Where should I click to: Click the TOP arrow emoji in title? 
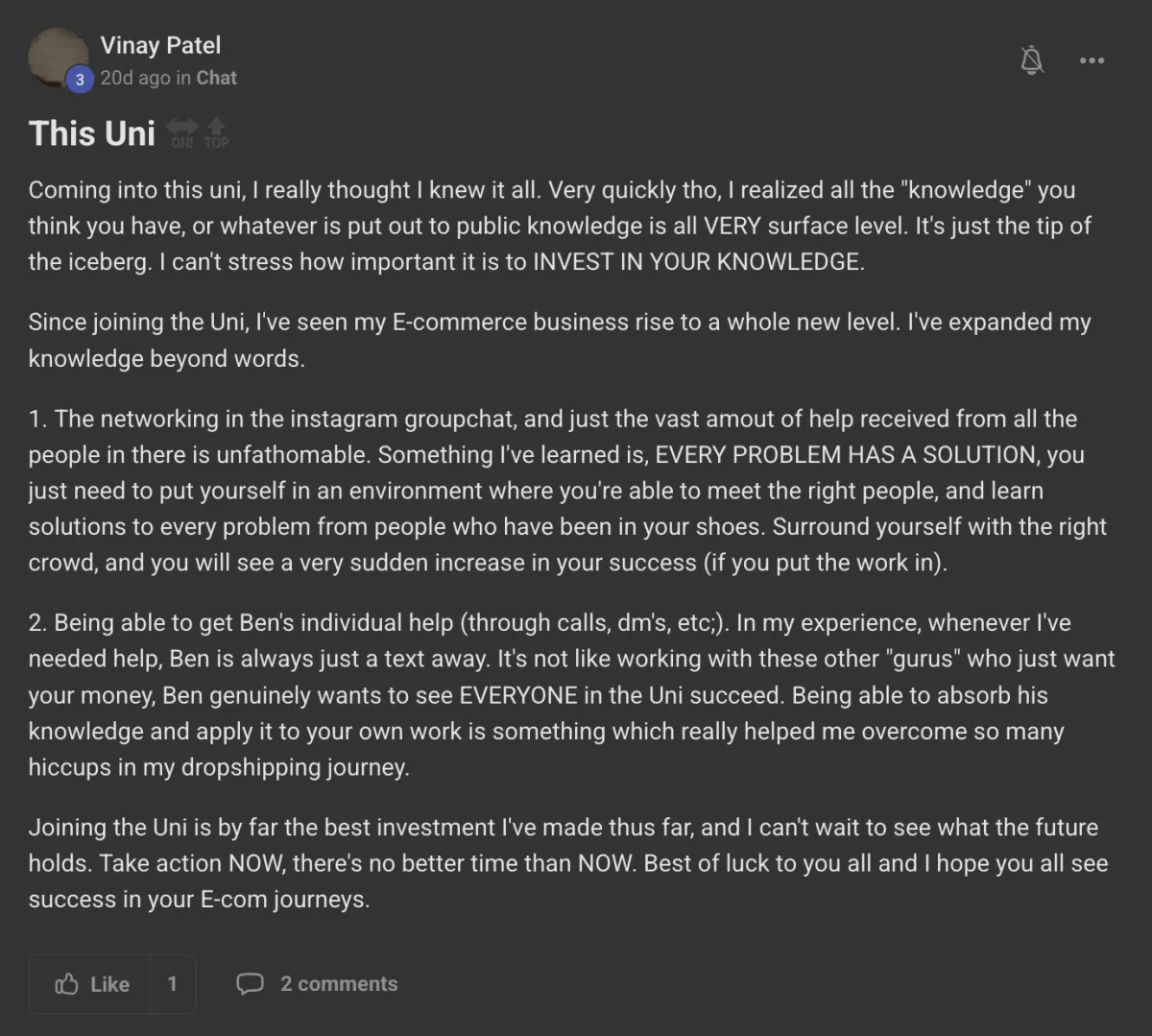pos(216,133)
